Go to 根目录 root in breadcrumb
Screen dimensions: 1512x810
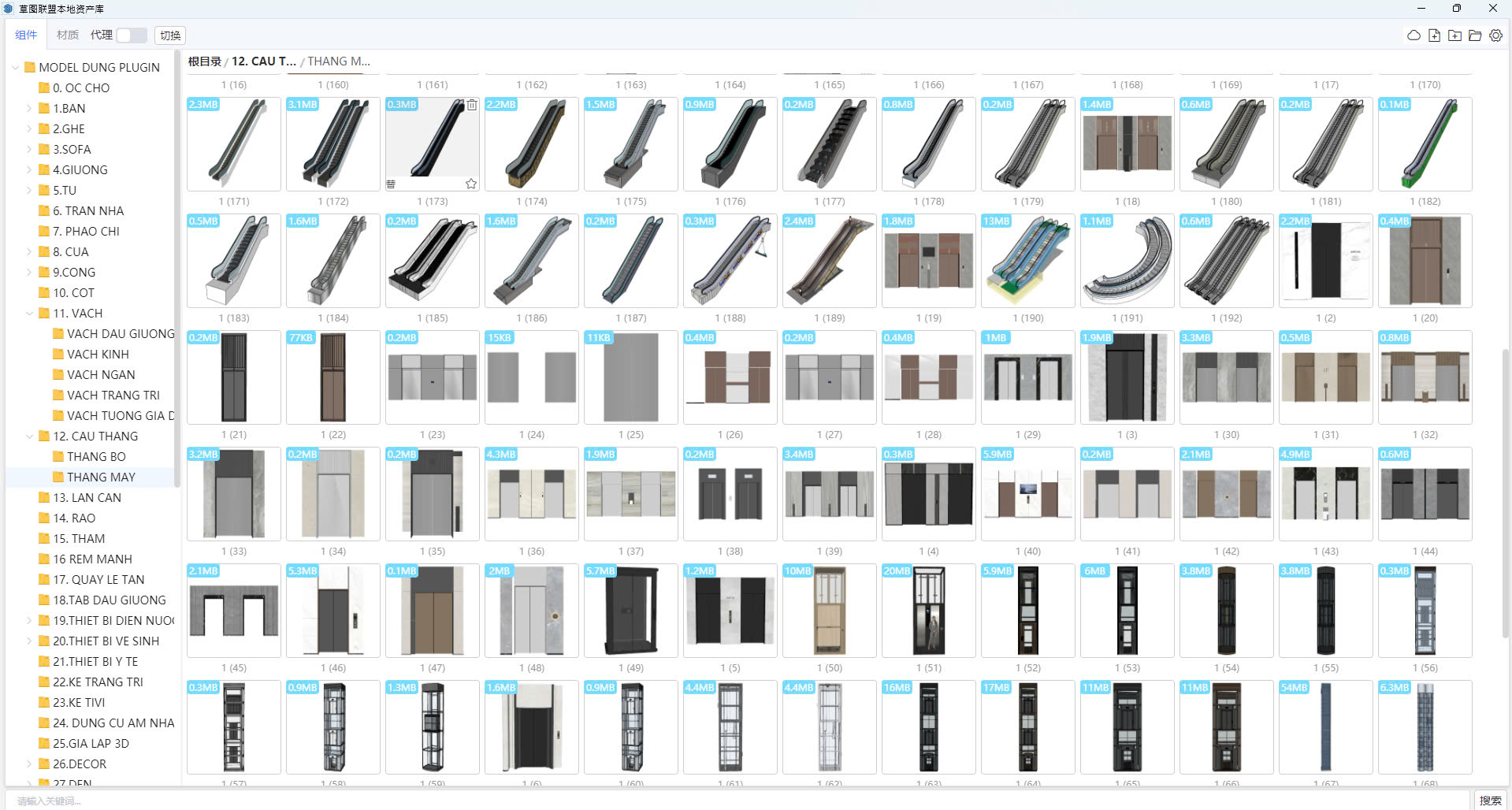[x=204, y=61]
